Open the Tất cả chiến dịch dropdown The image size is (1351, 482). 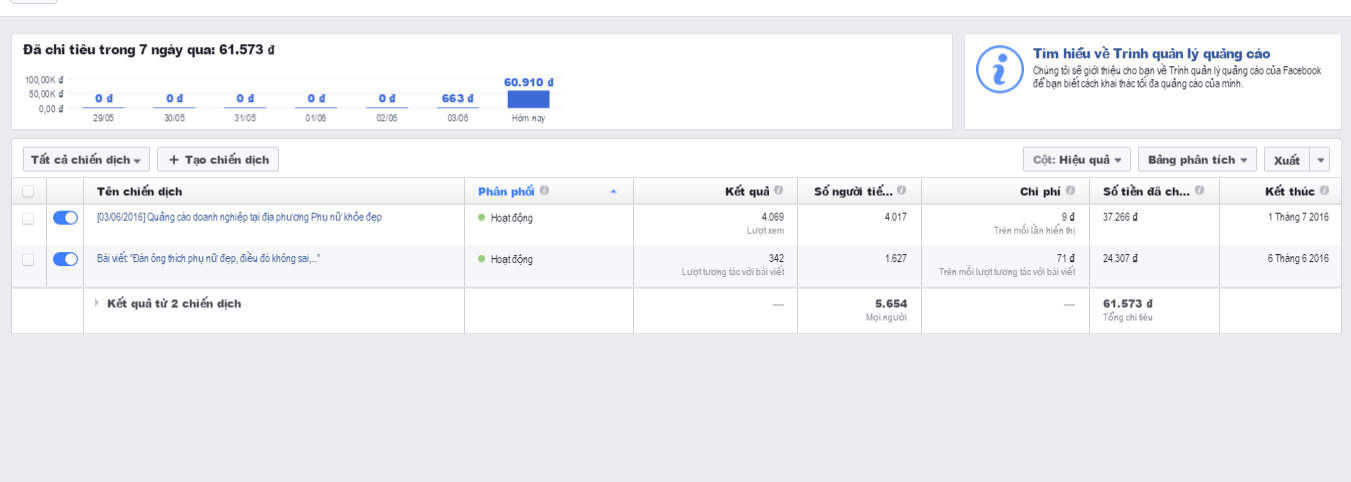(x=87, y=160)
